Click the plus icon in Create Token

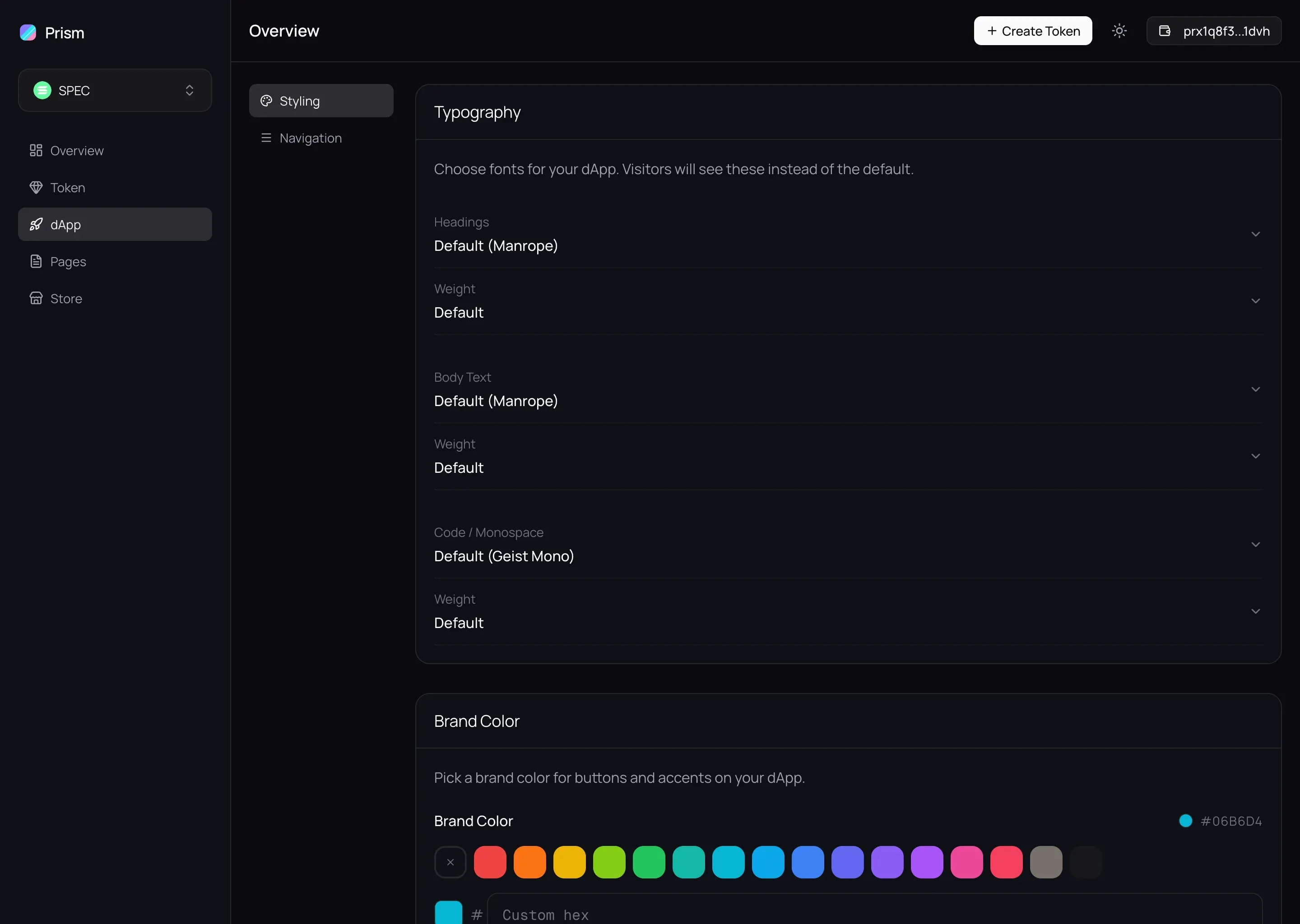pos(992,31)
